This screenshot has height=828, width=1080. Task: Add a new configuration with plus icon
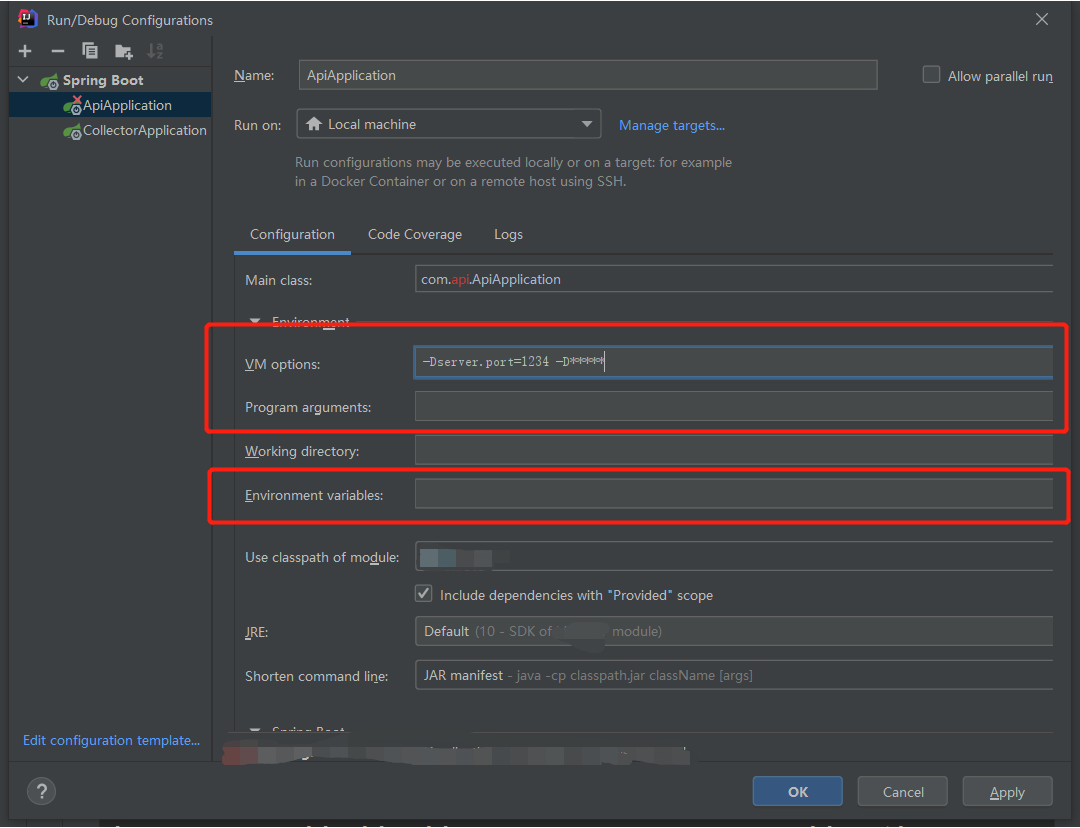[25, 51]
